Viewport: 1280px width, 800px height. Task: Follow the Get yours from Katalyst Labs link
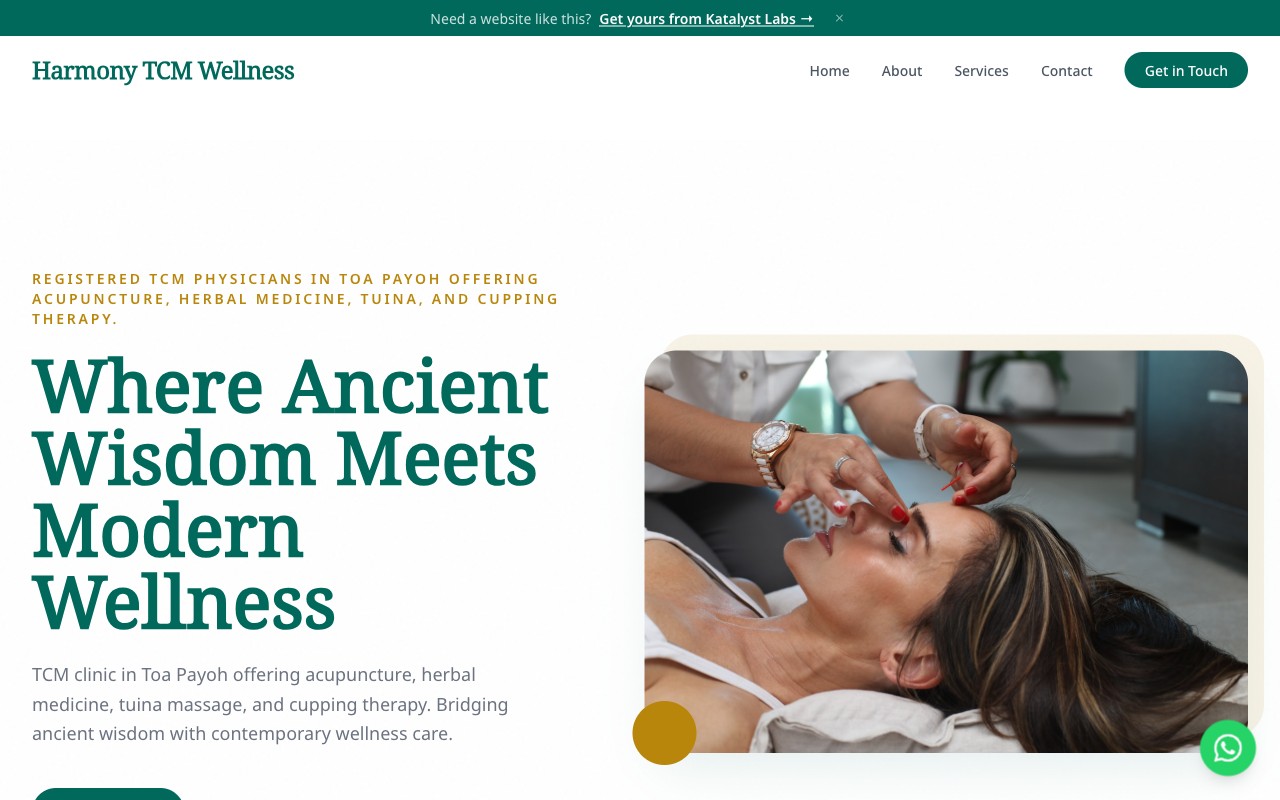706,18
